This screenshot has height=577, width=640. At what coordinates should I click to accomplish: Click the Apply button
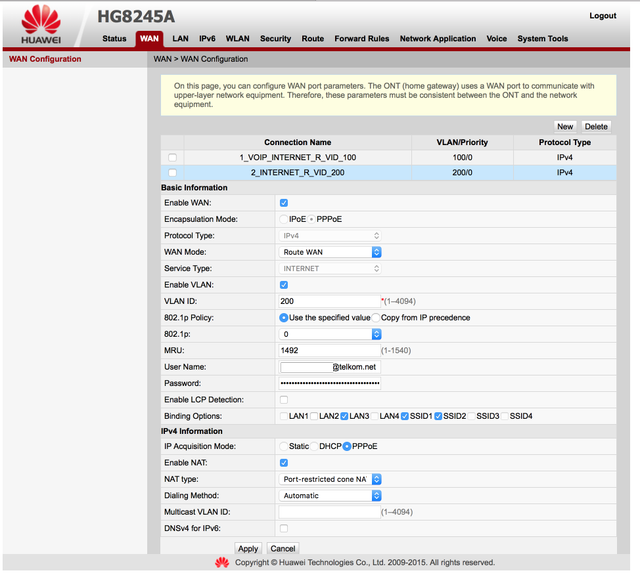tap(248, 548)
